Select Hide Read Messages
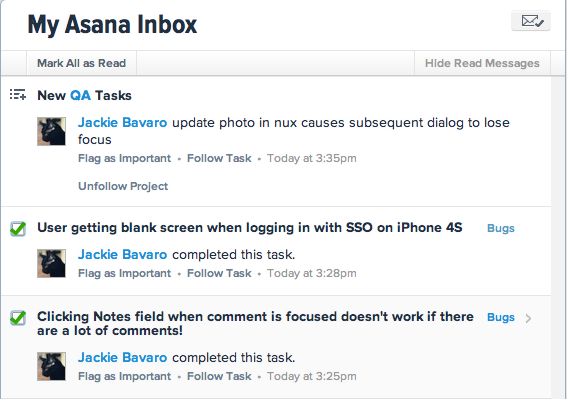 [482, 63]
